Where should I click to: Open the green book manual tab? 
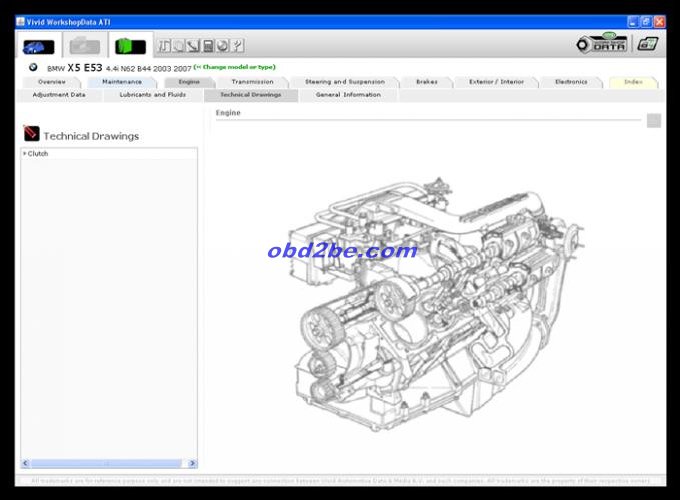coord(130,46)
